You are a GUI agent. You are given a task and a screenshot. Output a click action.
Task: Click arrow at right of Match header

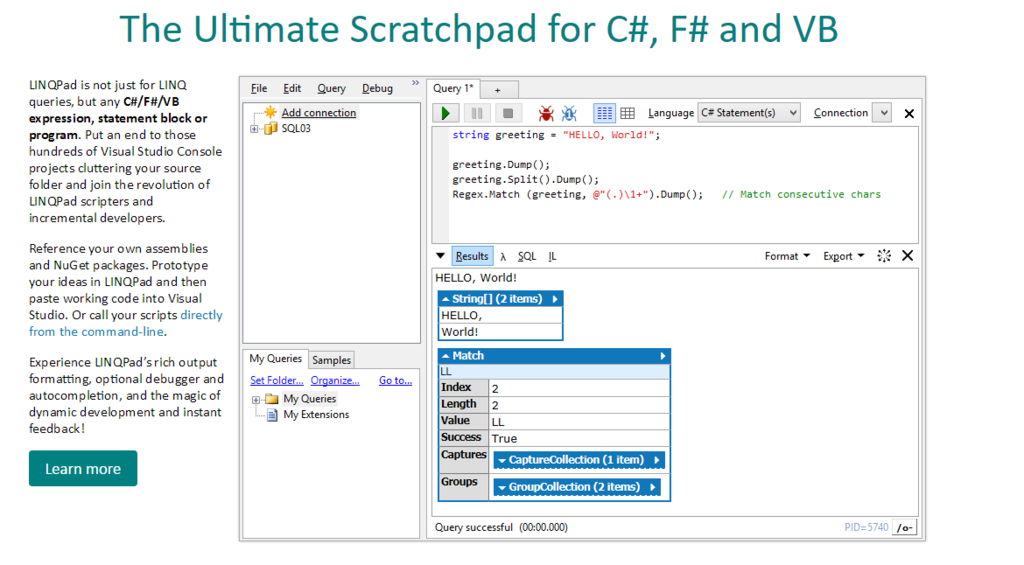(663, 356)
